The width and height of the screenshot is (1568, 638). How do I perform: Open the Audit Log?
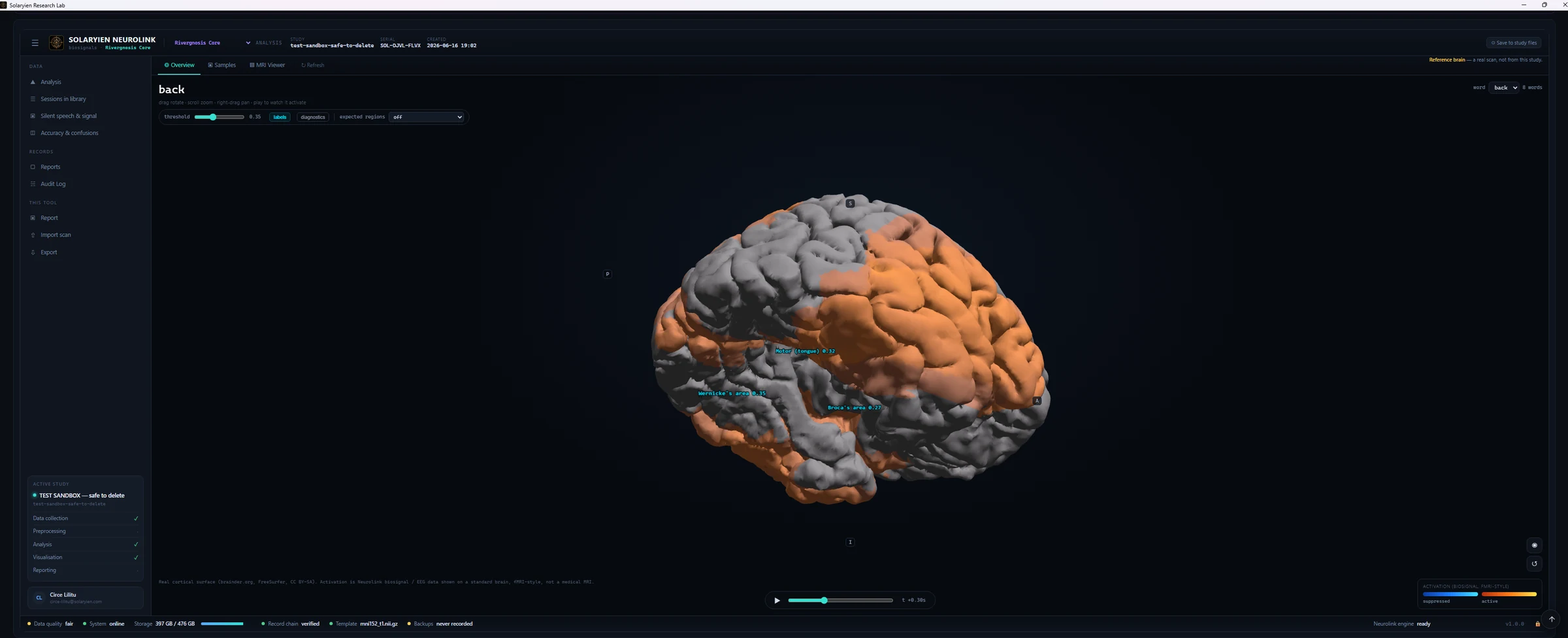[x=53, y=184]
